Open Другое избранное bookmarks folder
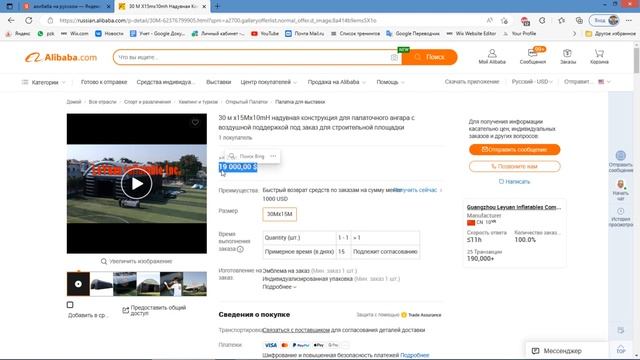The height and width of the screenshot is (360, 640). (x=610, y=33)
